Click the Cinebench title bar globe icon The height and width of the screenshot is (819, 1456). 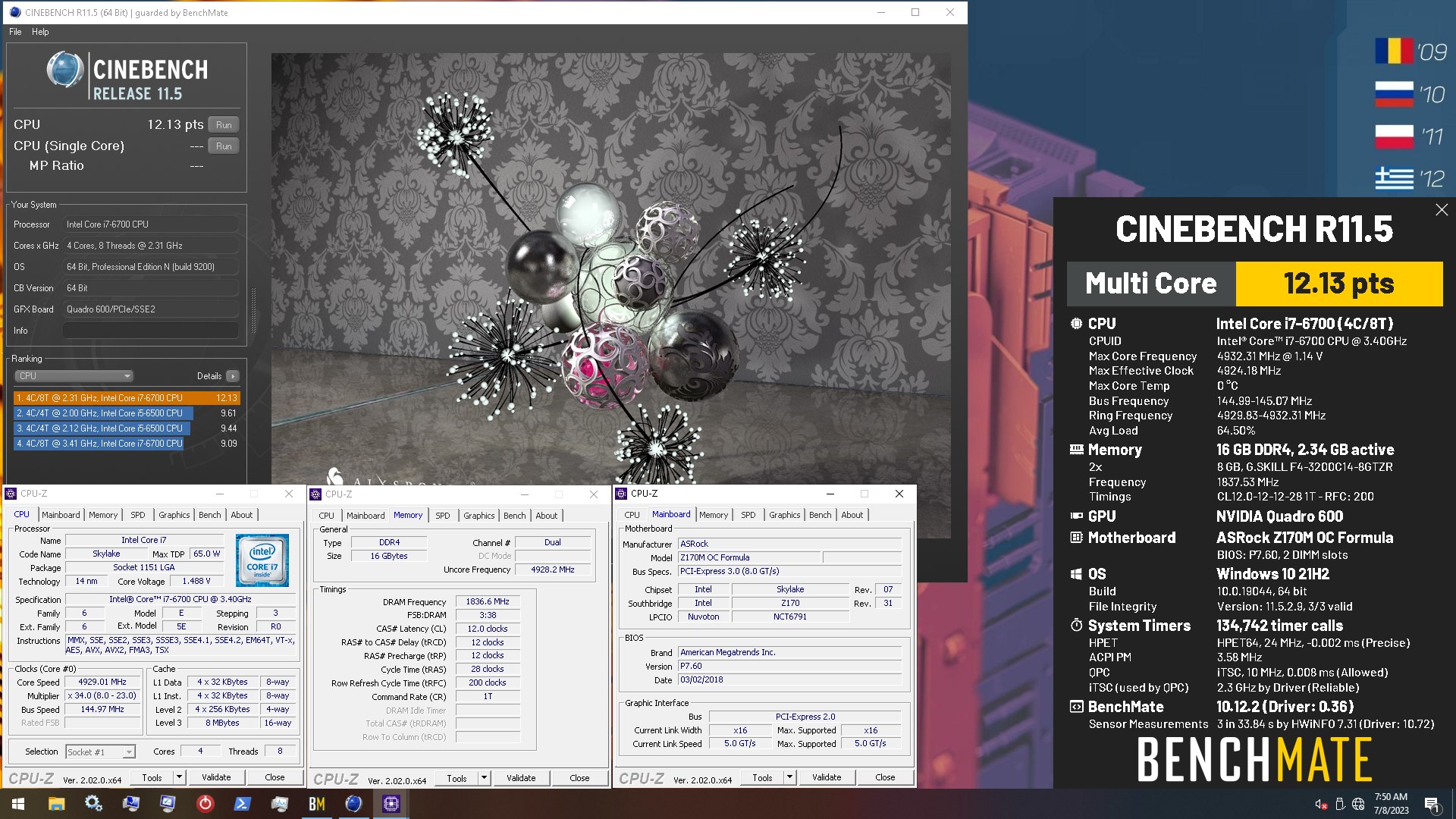click(x=14, y=12)
